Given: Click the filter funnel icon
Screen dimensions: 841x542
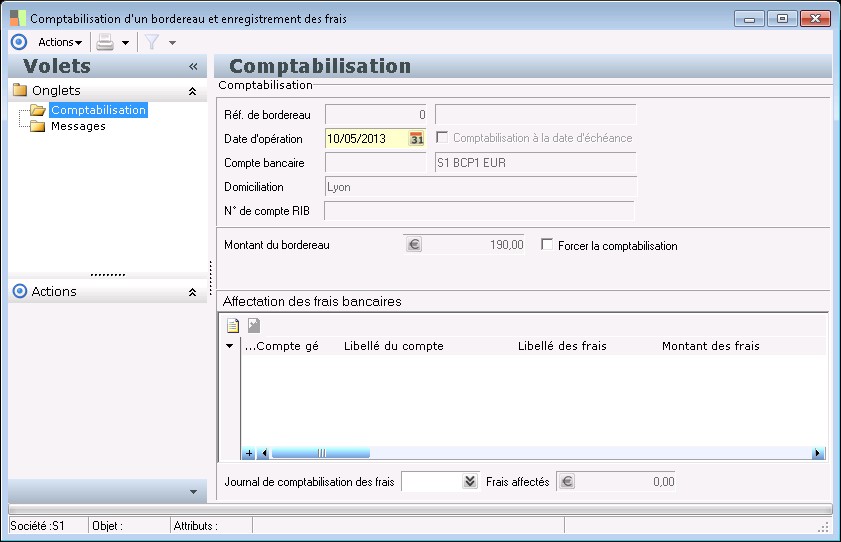Looking at the screenshot, I should pyautogui.click(x=152, y=42).
